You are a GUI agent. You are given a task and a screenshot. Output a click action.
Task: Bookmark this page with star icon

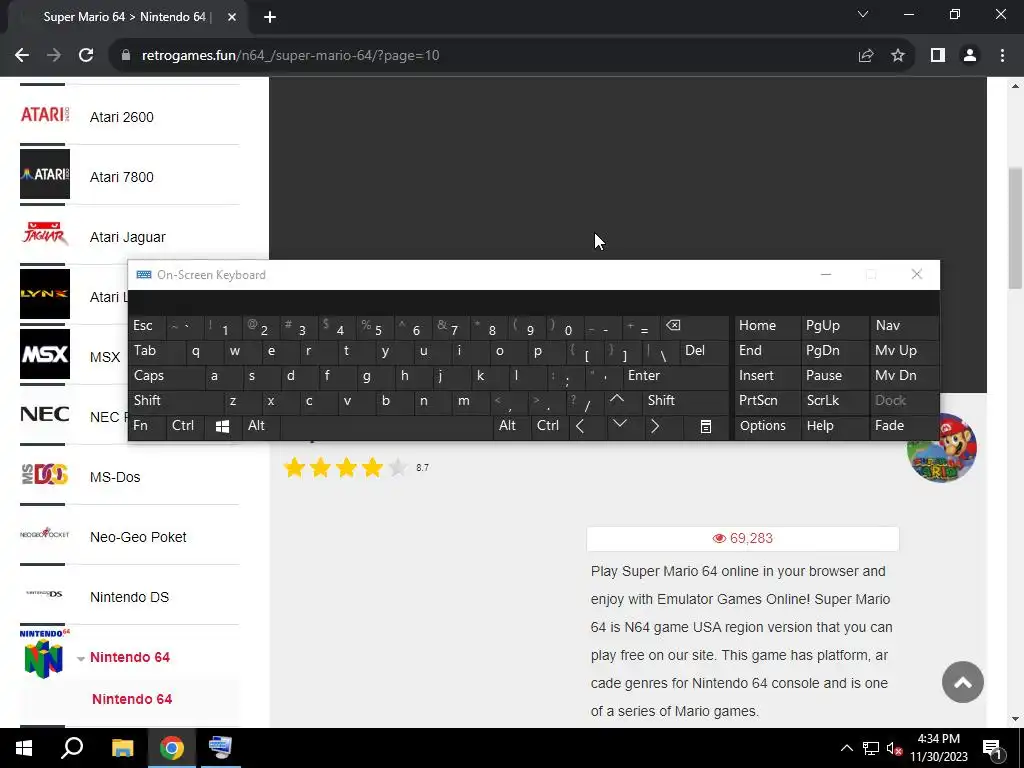pos(899,56)
